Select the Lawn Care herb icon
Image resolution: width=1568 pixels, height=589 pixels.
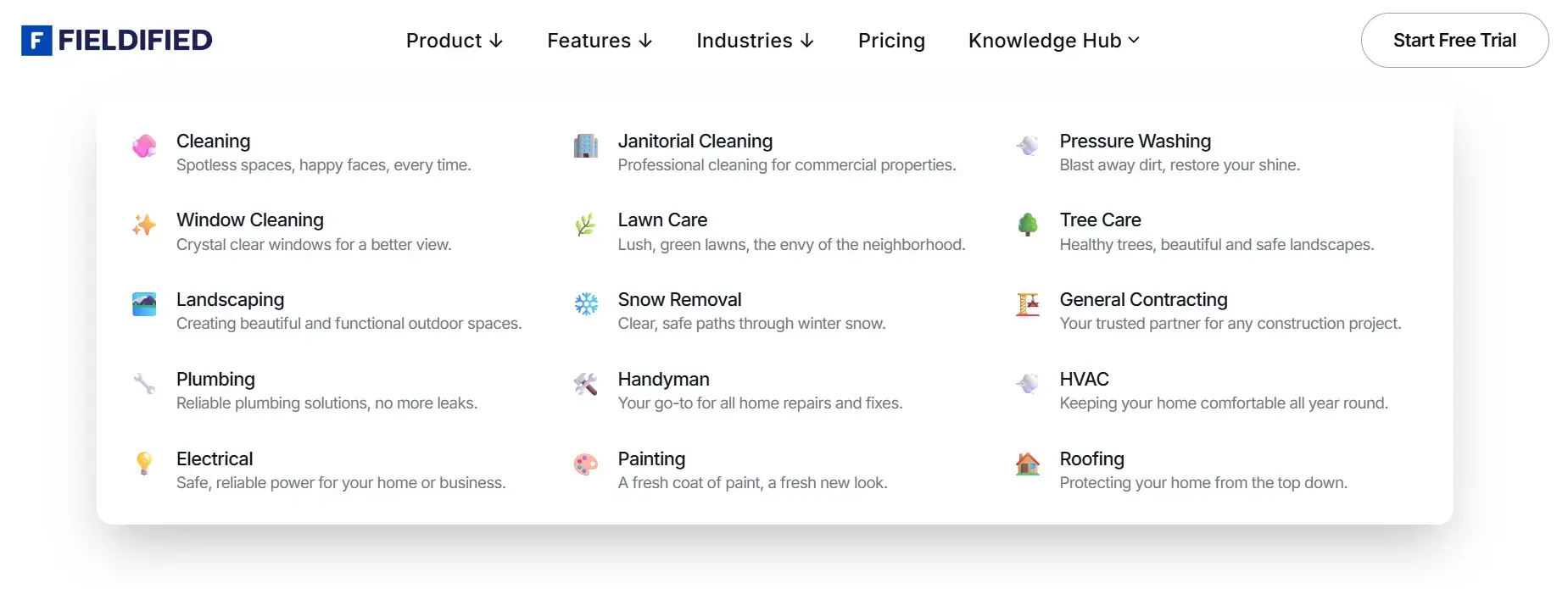585,225
